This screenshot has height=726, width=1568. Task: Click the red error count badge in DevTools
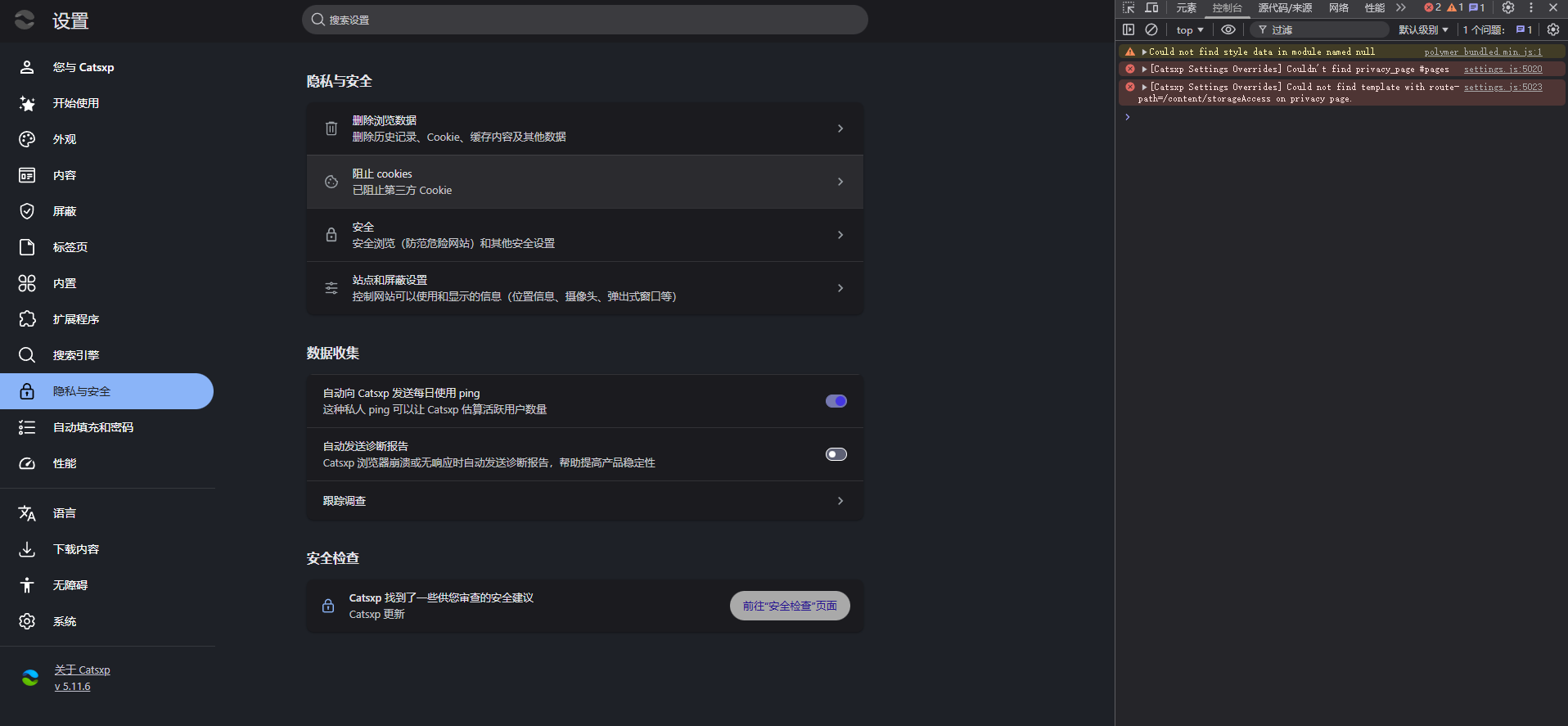[1432, 7]
